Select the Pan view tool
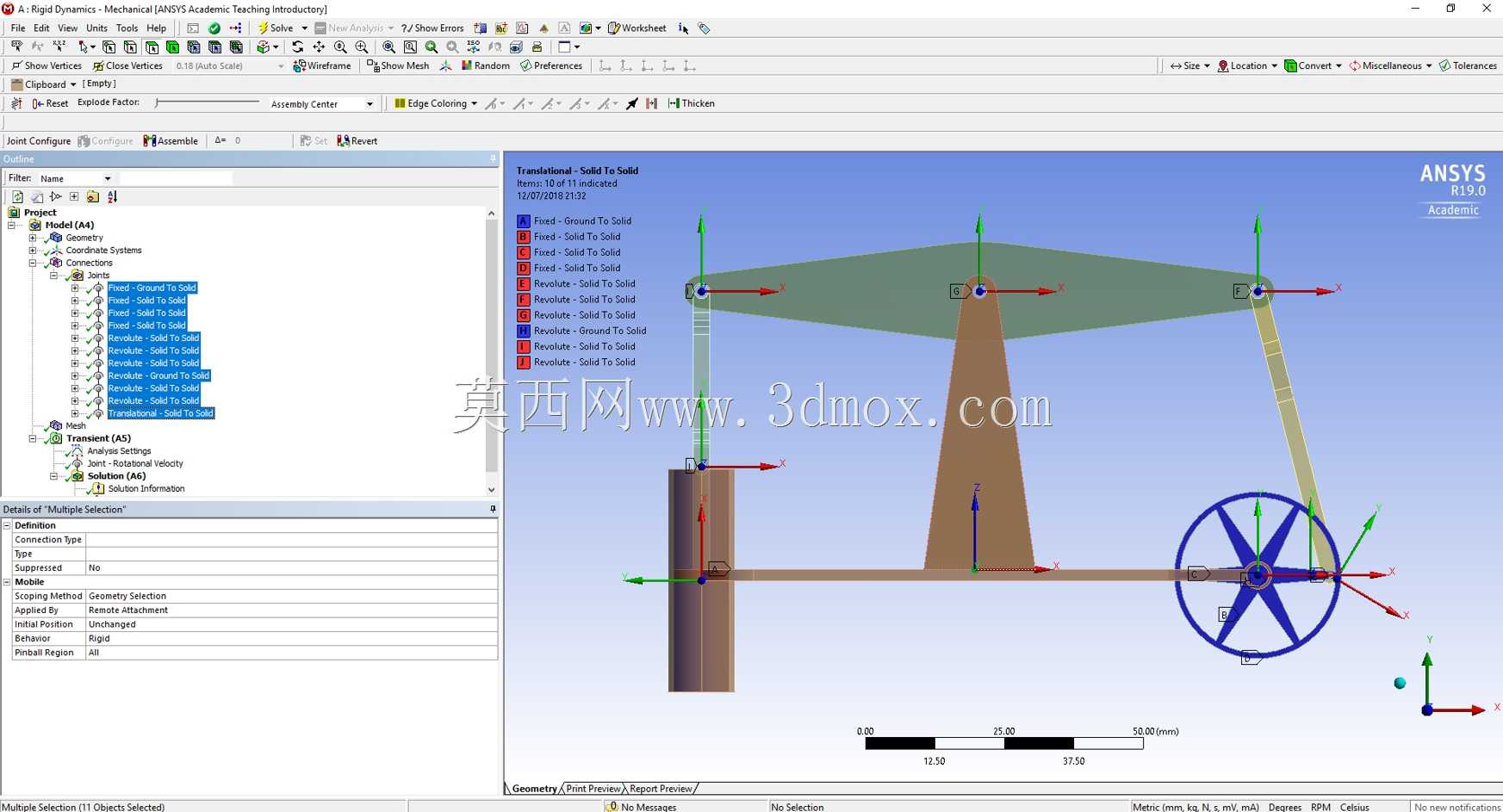The image size is (1503, 812). [x=319, y=47]
